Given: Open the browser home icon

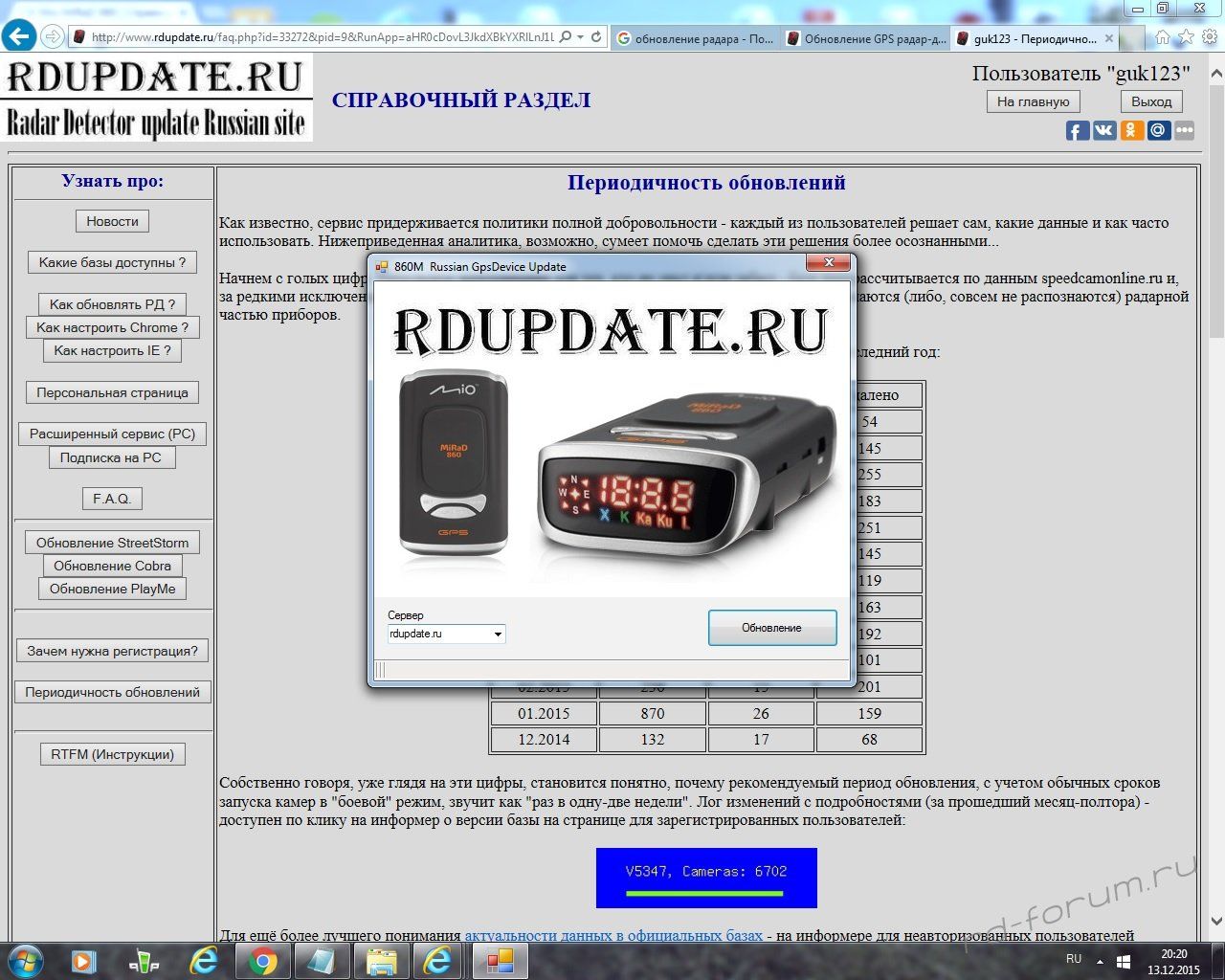Looking at the screenshot, I should 1163,37.
